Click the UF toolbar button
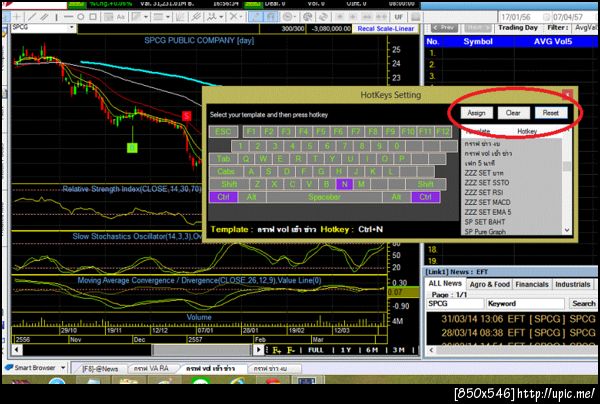 [x=398, y=17]
